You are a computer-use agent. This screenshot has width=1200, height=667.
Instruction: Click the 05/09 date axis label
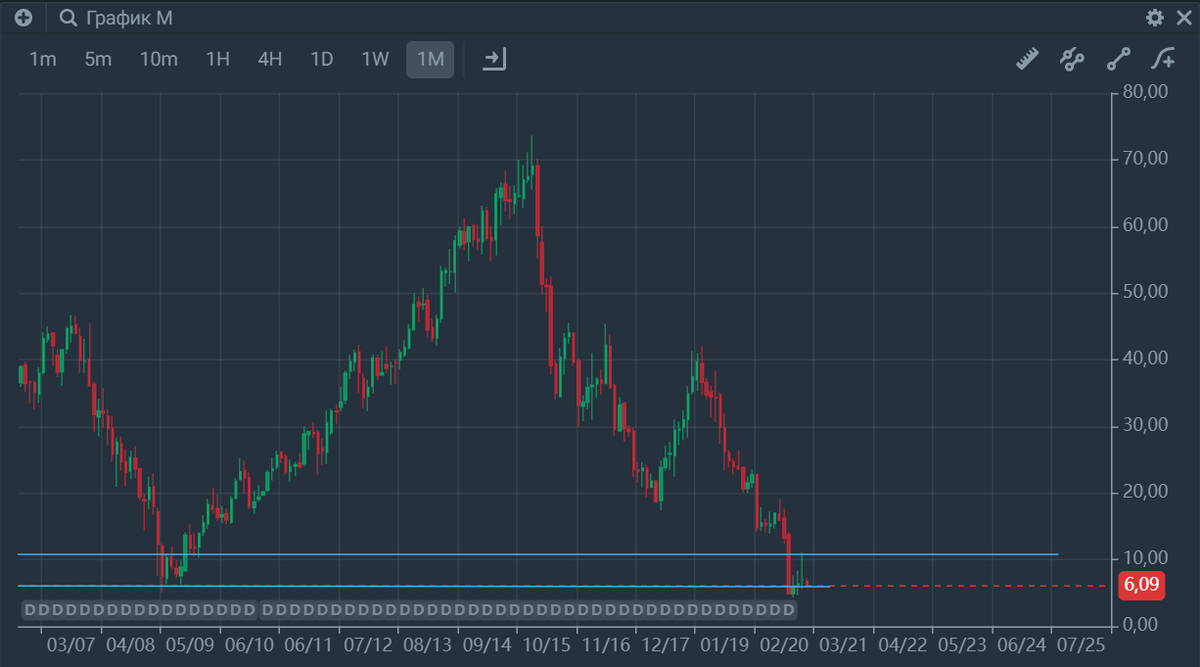pos(189,645)
